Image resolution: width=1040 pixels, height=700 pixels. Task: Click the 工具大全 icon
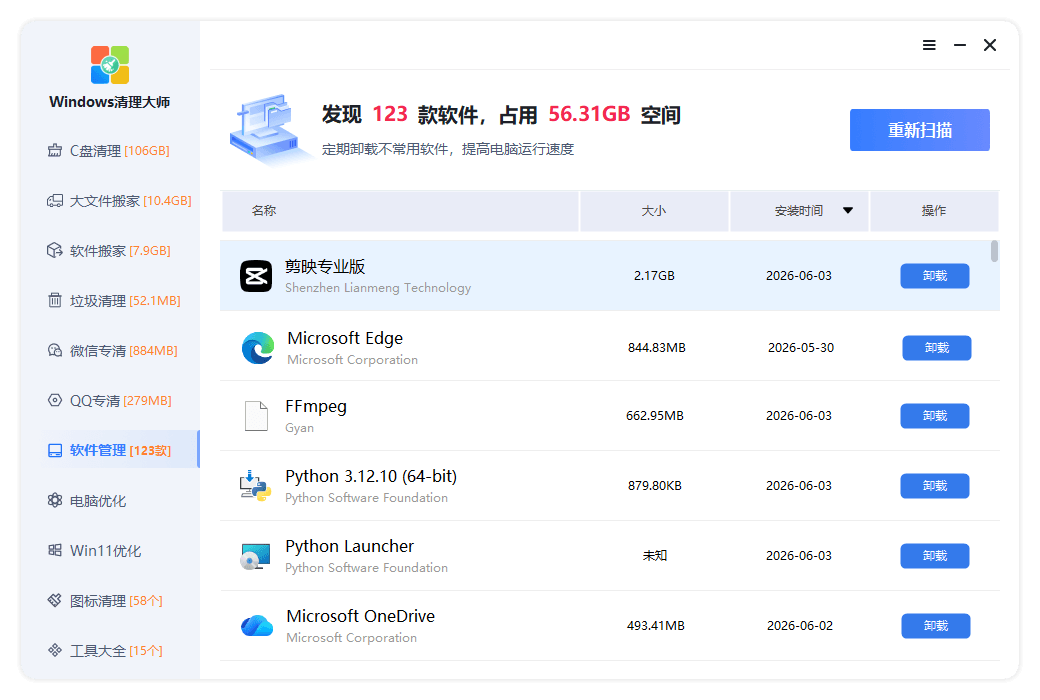pyautogui.click(x=55, y=650)
